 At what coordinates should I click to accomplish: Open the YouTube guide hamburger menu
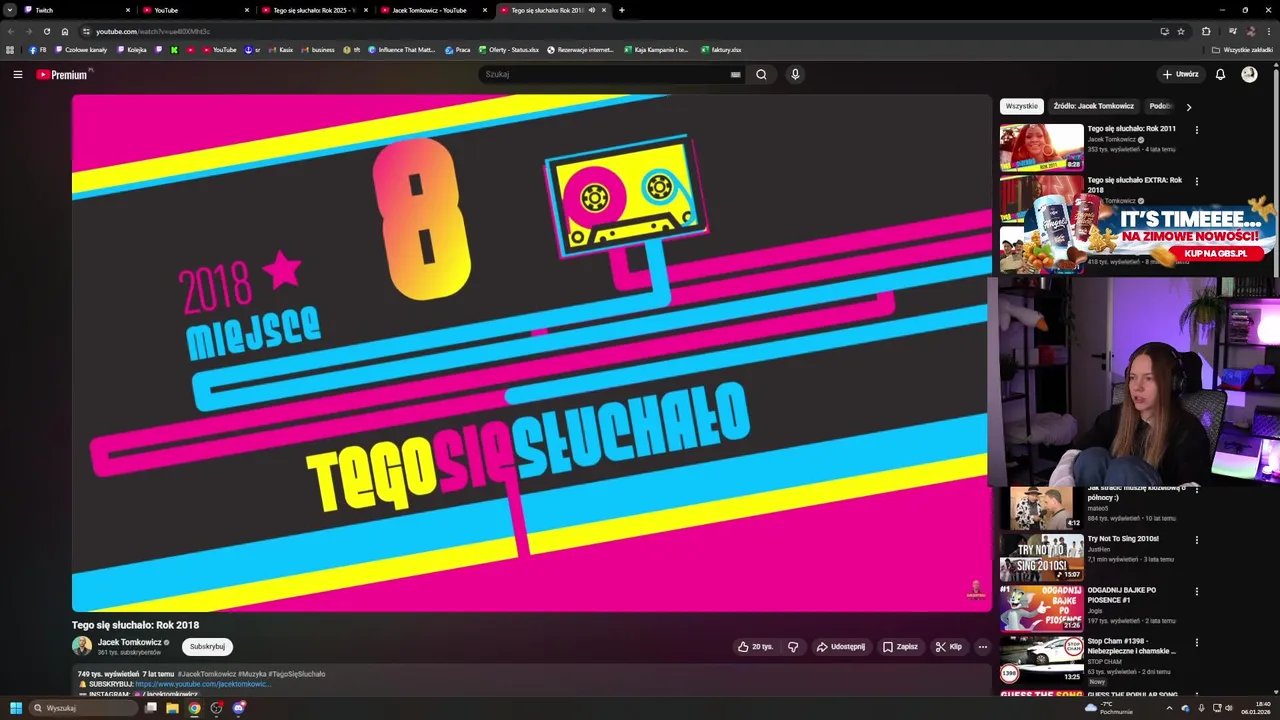click(17, 74)
